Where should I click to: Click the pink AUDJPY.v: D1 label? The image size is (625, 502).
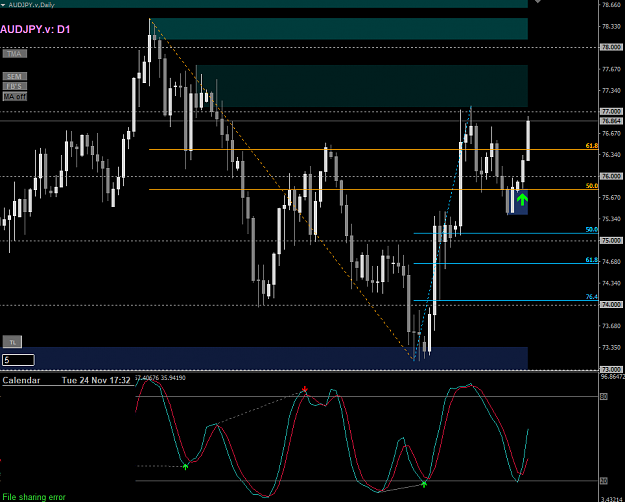coord(35,30)
